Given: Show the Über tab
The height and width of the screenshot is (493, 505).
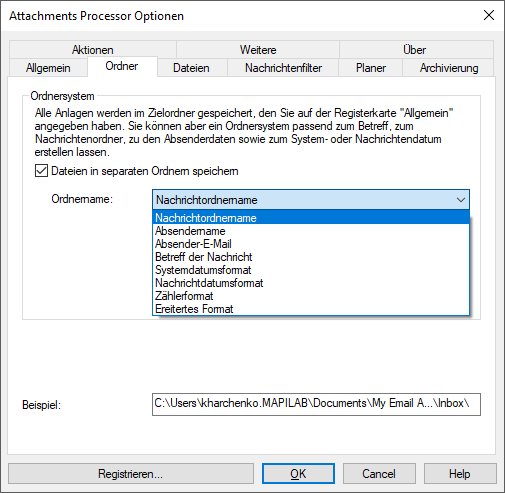Looking at the screenshot, I should [414, 50].
